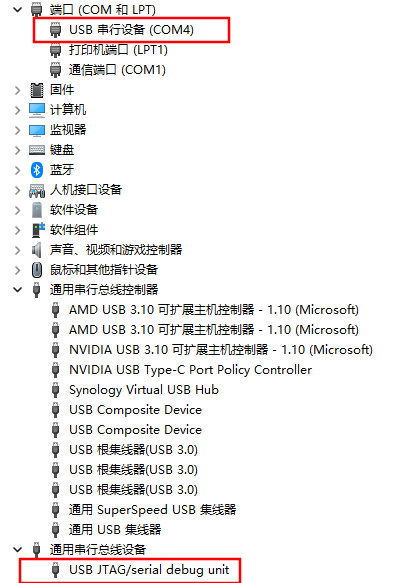The height and width of the screenshot is (583, 402).
Task: Collapse the 通用串行总线设备 category
Action: 17,550
